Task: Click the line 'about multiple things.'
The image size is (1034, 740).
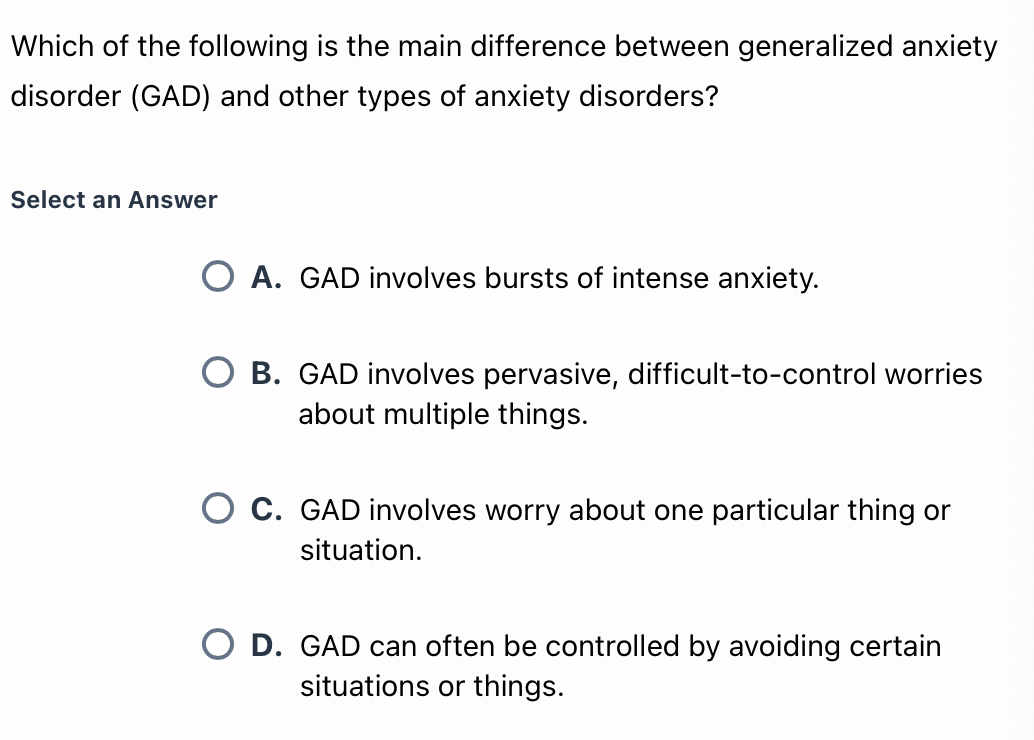Action: (x=443, y=415)
